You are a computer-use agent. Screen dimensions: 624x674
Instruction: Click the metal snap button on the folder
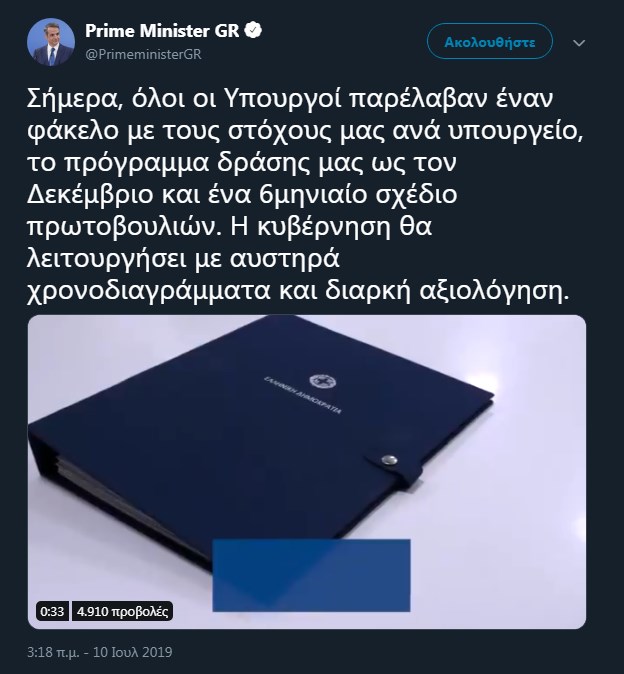(x=389, y=460)
